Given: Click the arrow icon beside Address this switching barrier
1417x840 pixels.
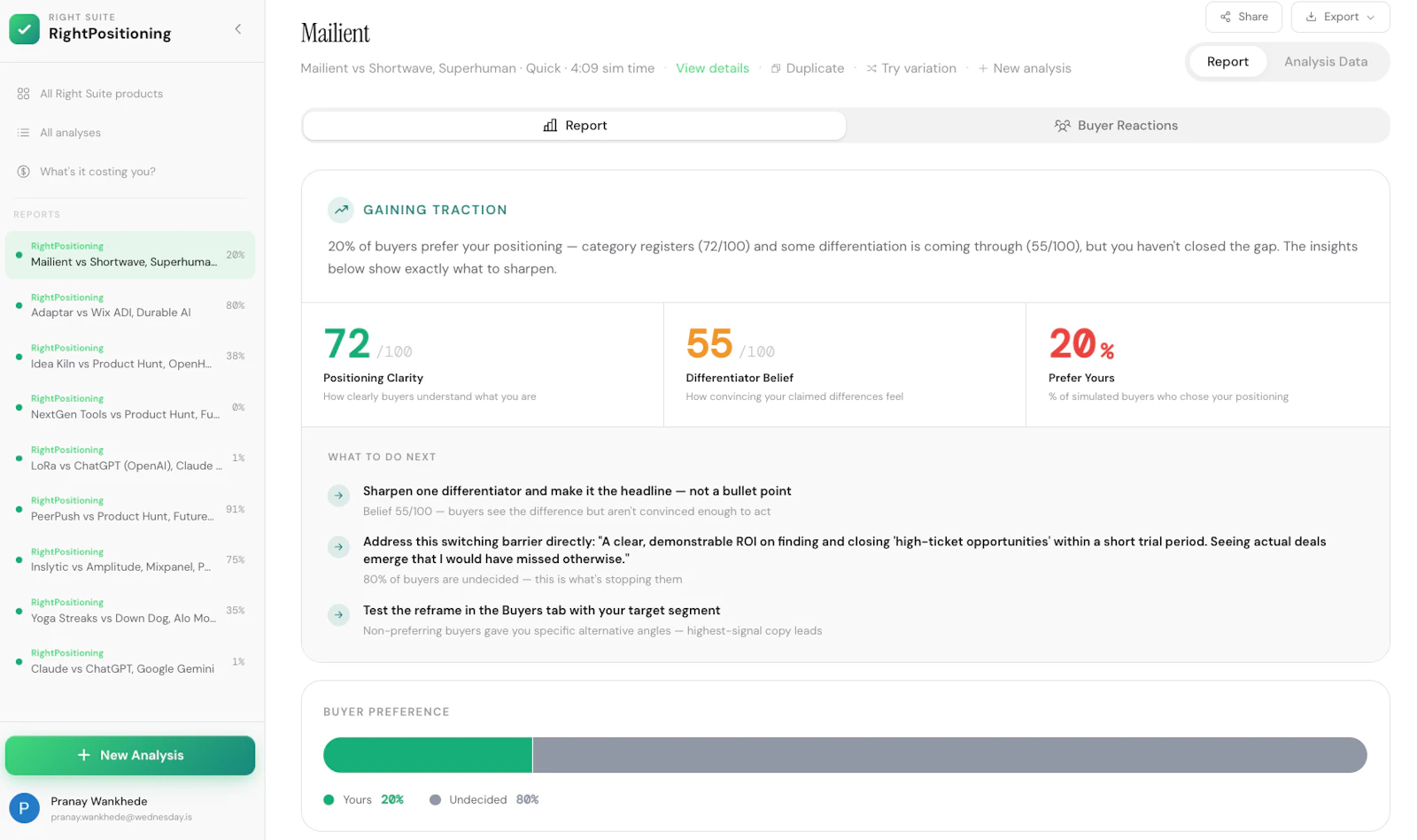Looking at the screenshot, I should [338, 547].
